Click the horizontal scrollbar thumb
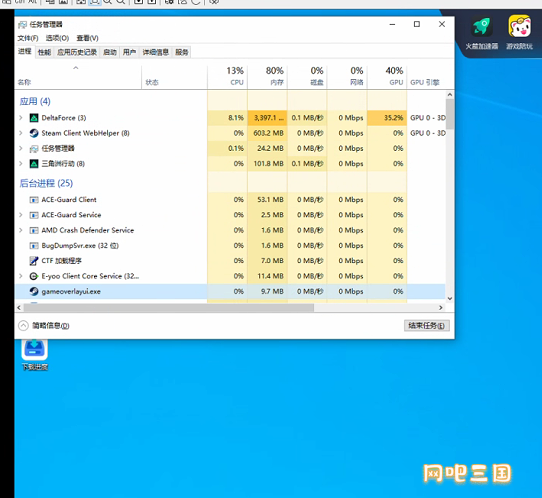Screen dimensions: 542x498 [x=169, y=308]
